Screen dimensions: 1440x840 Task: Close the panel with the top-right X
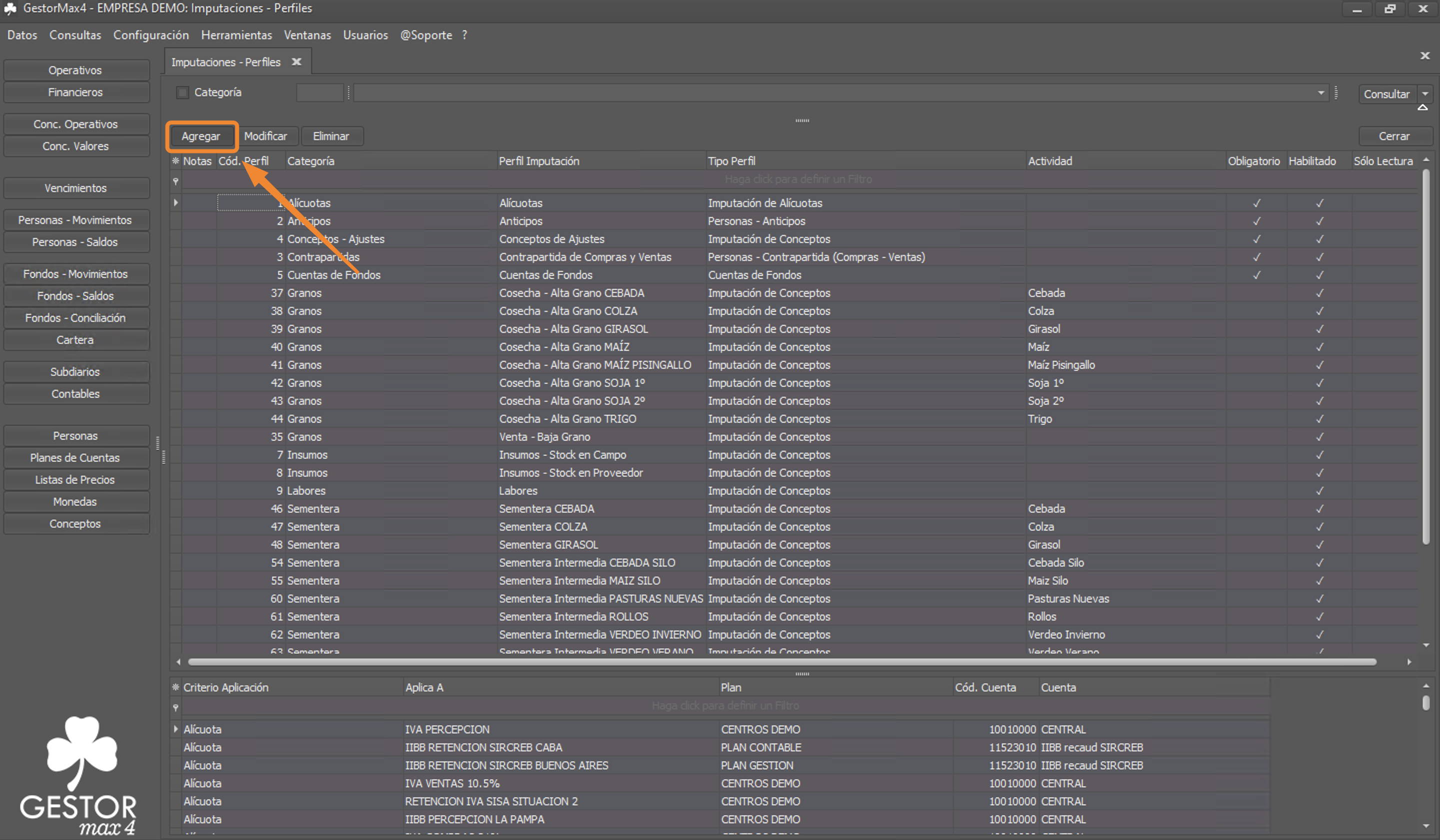click(1424, 55)
